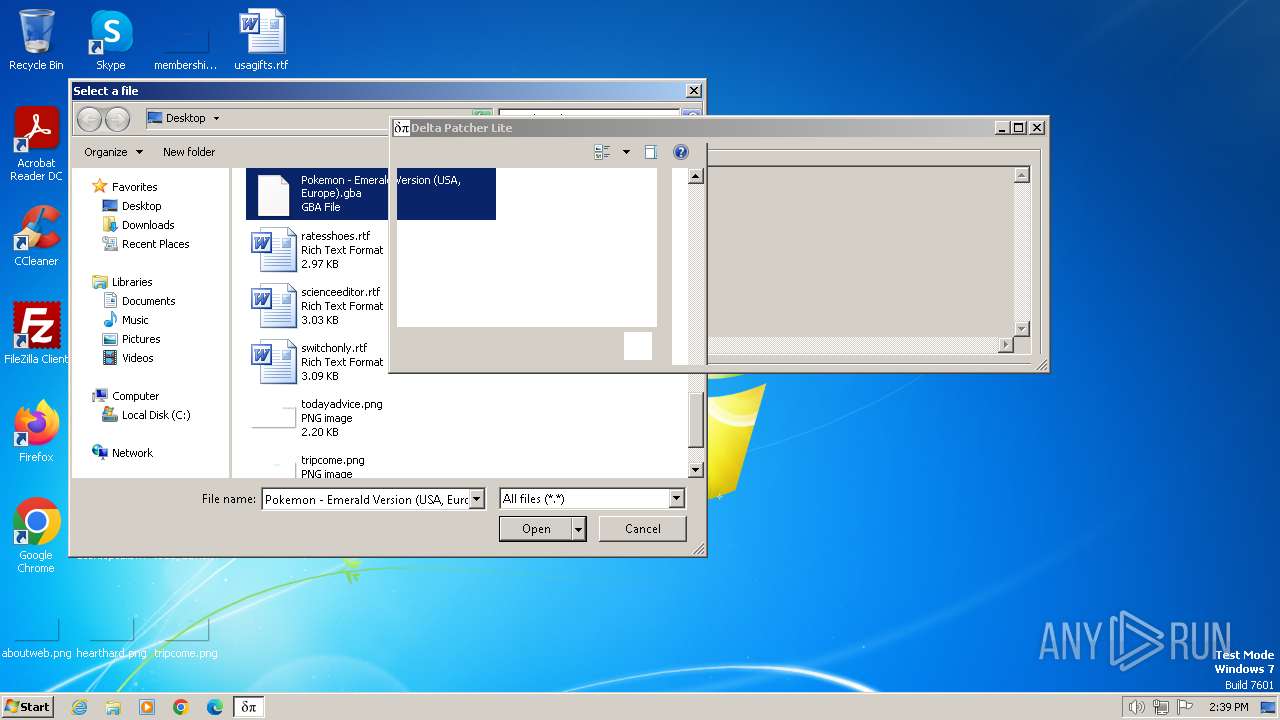This screenshot has height=720, width=1280.
Task: Toggle the preview pane icon
Action: point(650,152)
